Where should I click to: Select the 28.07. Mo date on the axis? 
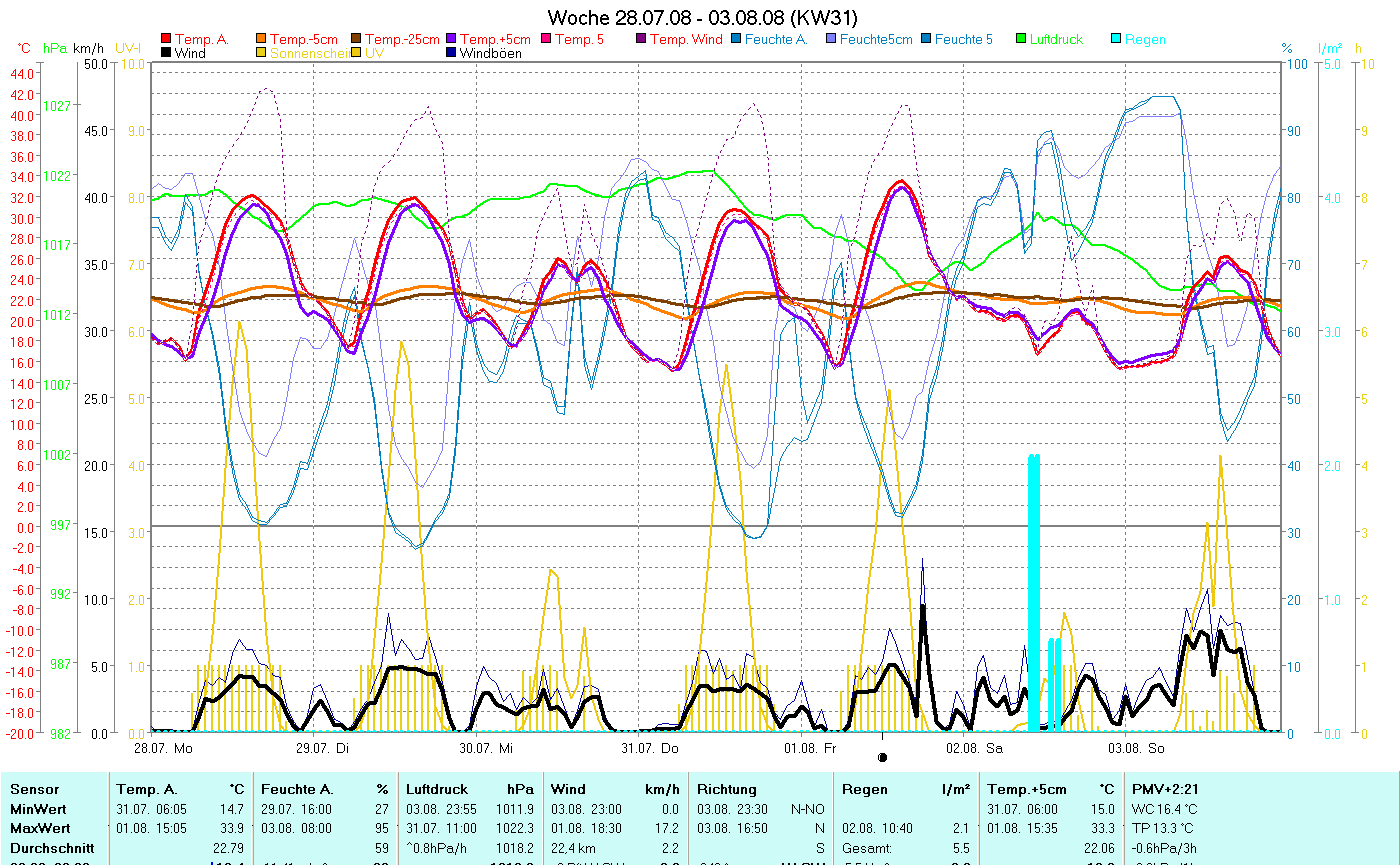click(164, 747)
